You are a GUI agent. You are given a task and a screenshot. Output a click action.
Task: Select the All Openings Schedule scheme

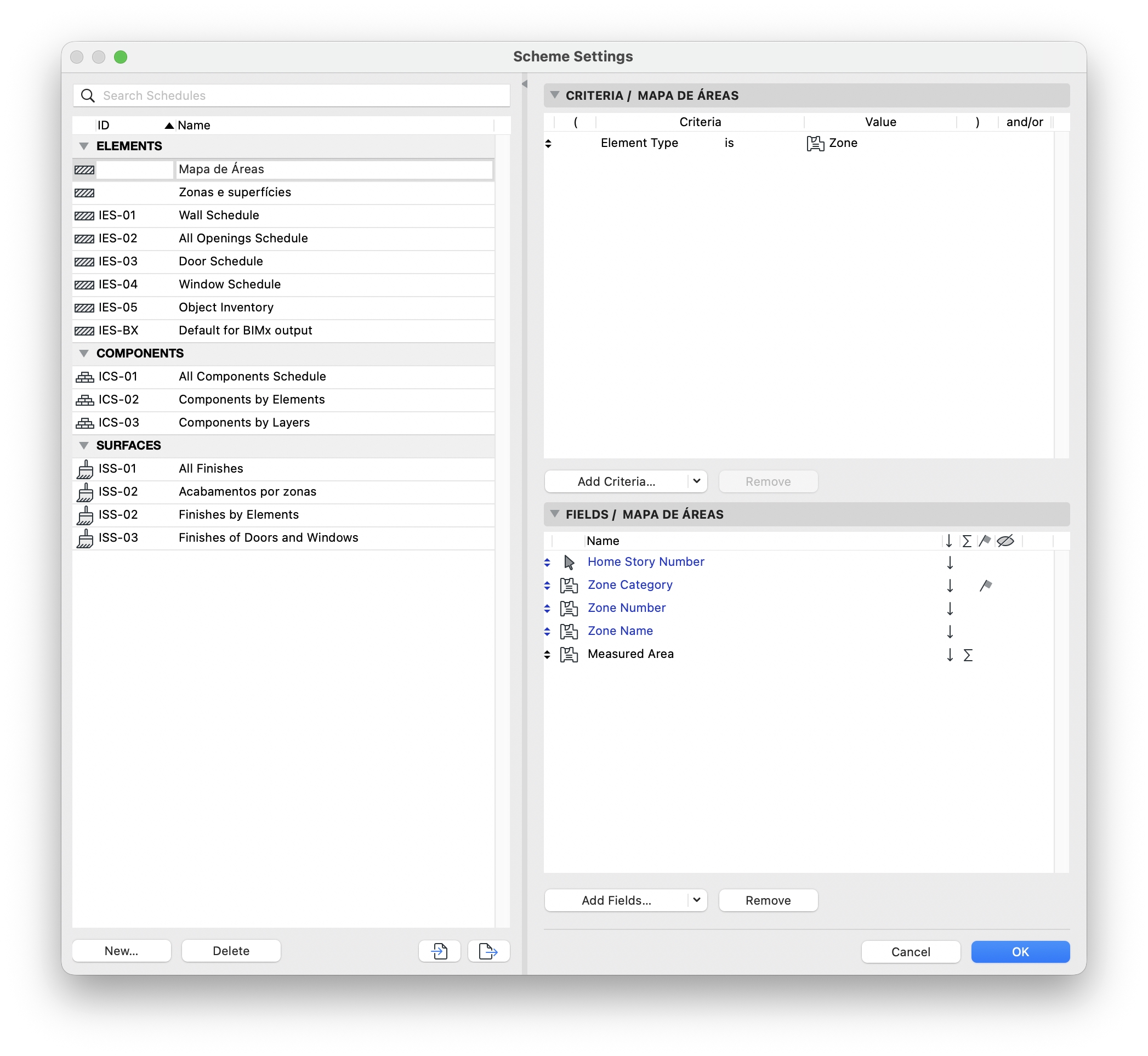[x=283, y=239]
